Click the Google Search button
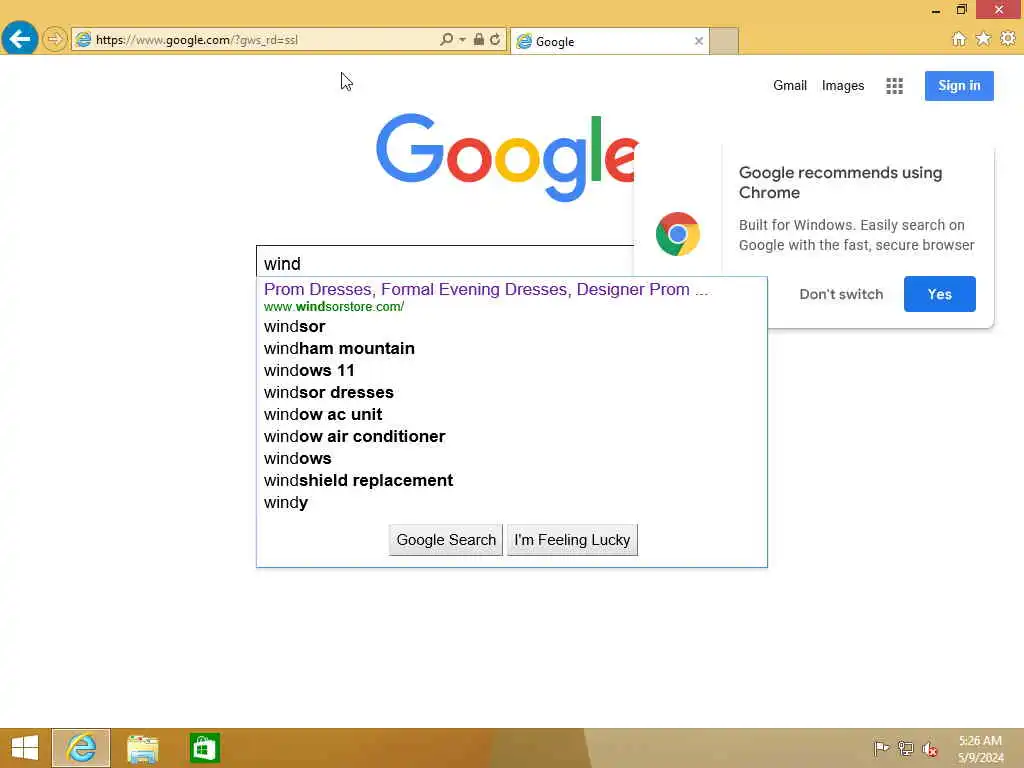The height and width of the screenshot is (768, 1024). coord(446,540)
